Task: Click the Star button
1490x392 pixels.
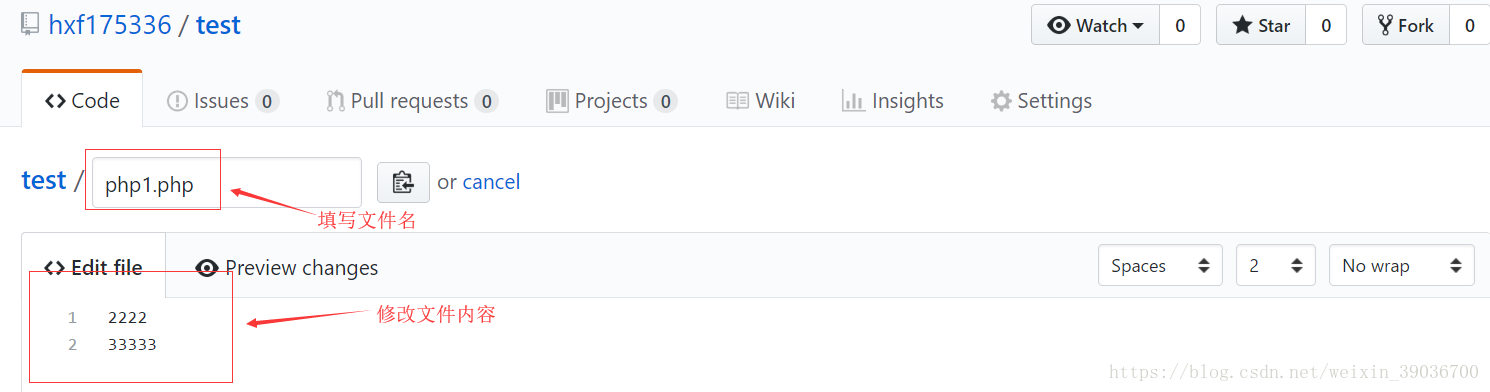Action: 1262,26
